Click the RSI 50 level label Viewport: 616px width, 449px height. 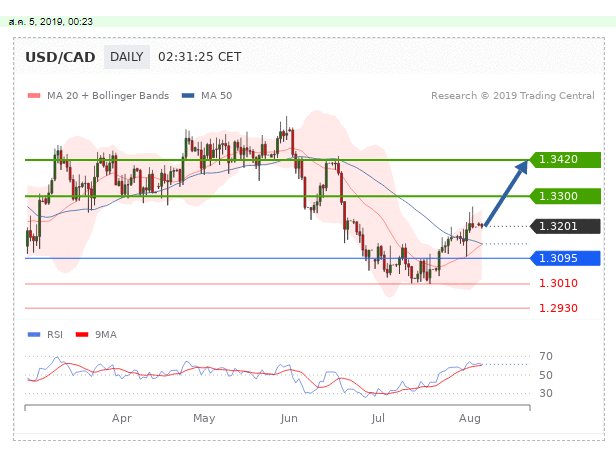546,375
